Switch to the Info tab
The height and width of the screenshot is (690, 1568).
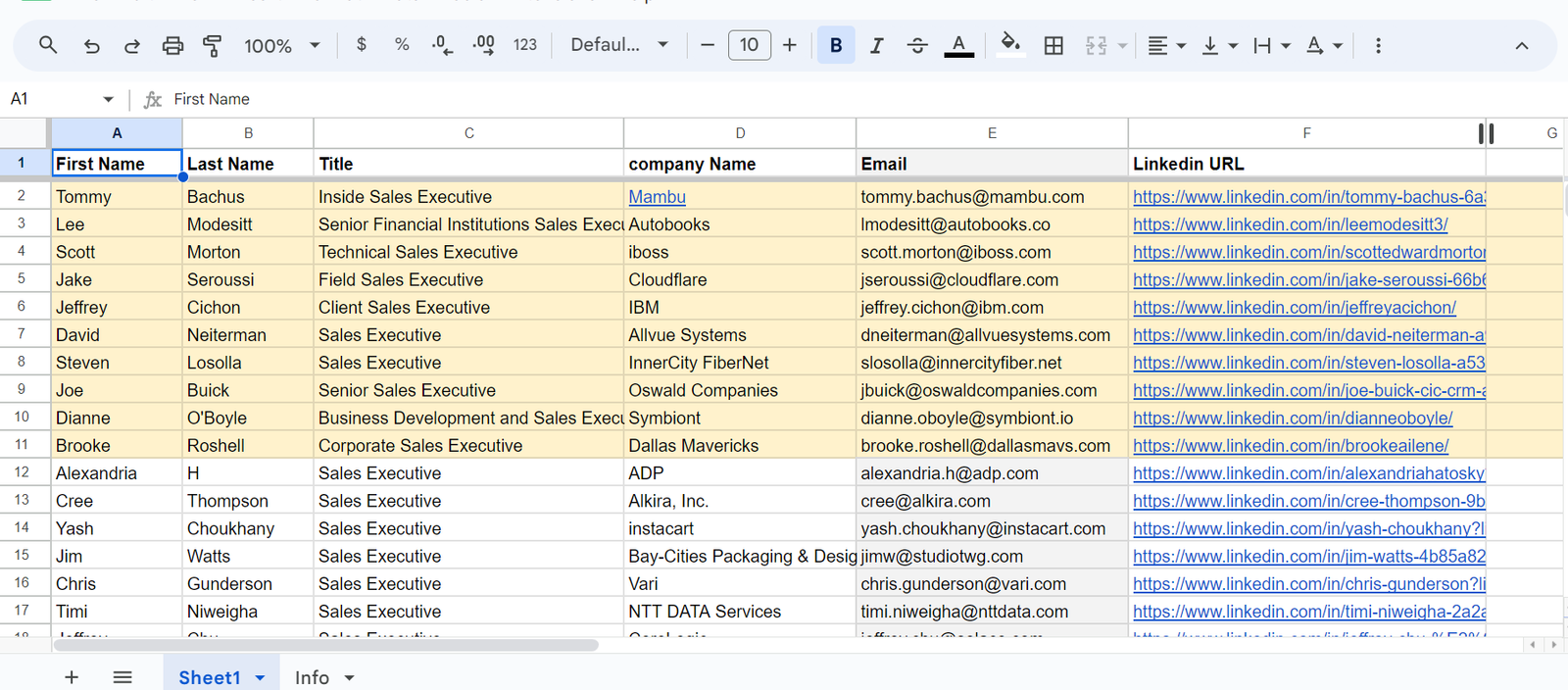click(312, 677)
